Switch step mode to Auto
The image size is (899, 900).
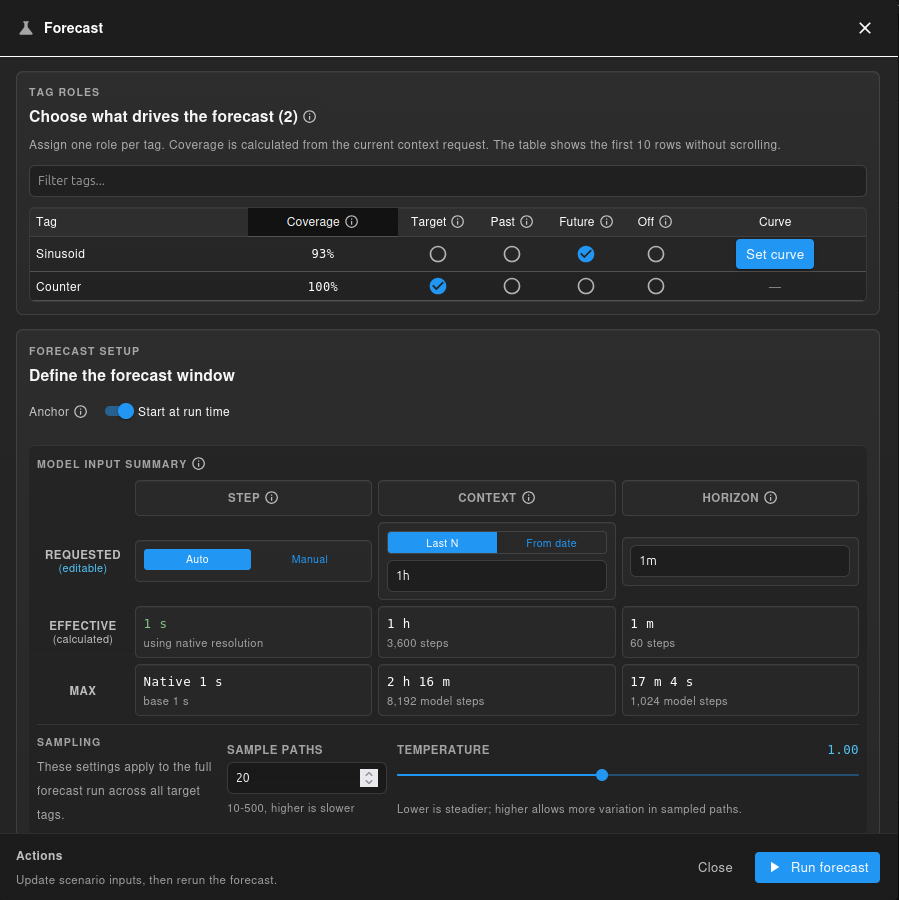pos(197,560)
